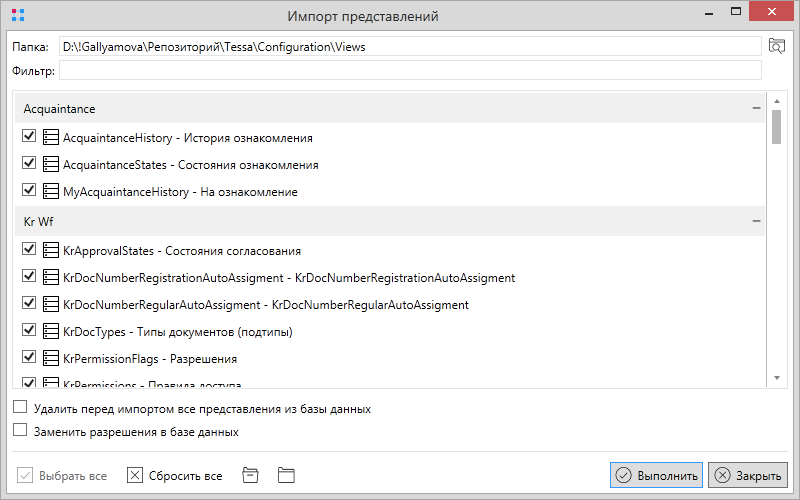The image size is (800, 500).
Task: Click Сбросить все to deselect all
Action: [x=174, y=475]
